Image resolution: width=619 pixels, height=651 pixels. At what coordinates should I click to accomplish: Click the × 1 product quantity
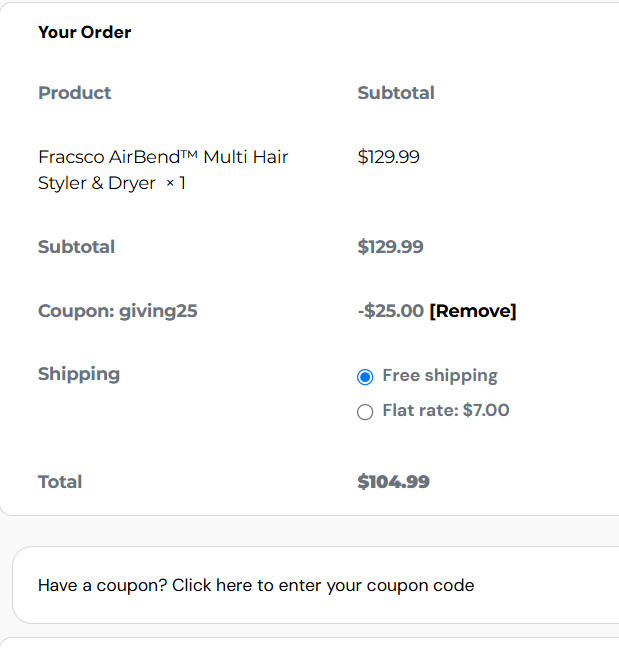[176, 184]
